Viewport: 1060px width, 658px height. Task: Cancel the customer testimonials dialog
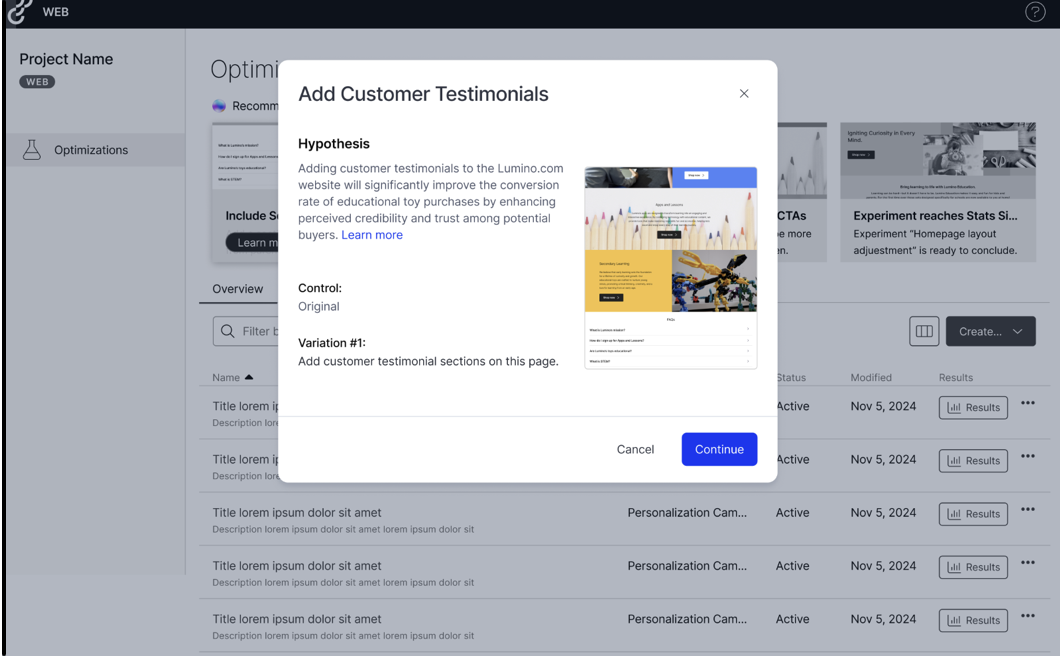point(635,449)
